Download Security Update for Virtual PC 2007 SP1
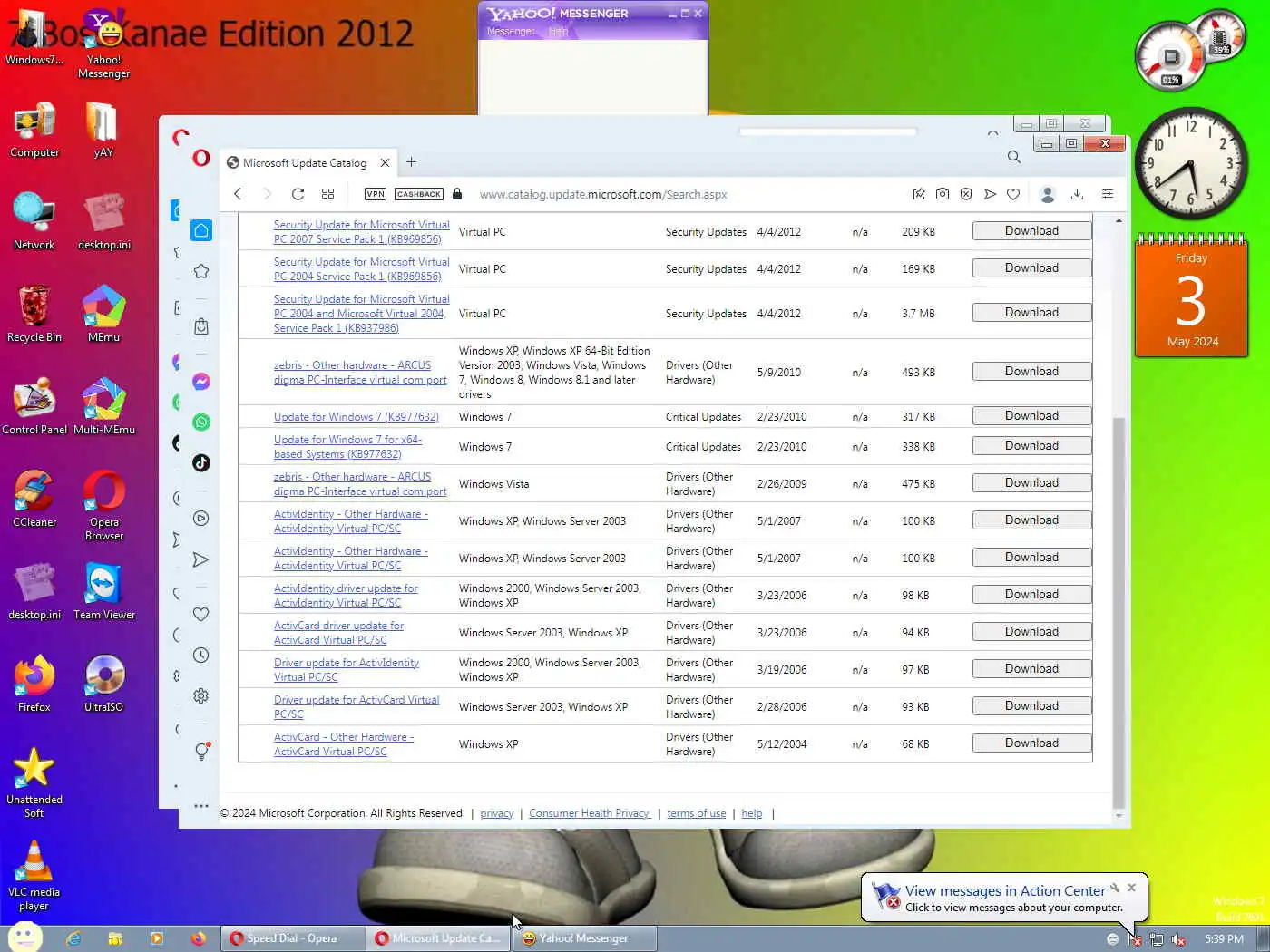 point(1031,231)
